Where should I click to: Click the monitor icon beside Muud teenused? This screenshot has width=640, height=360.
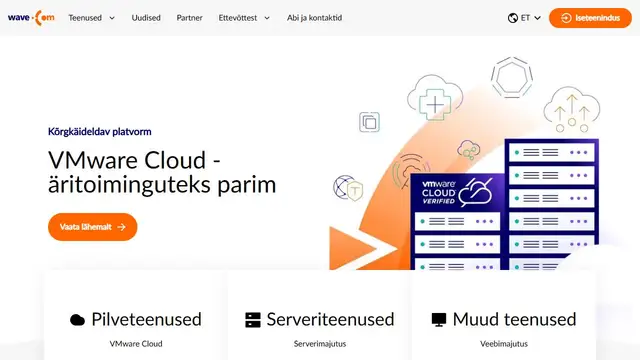[439, 320]
